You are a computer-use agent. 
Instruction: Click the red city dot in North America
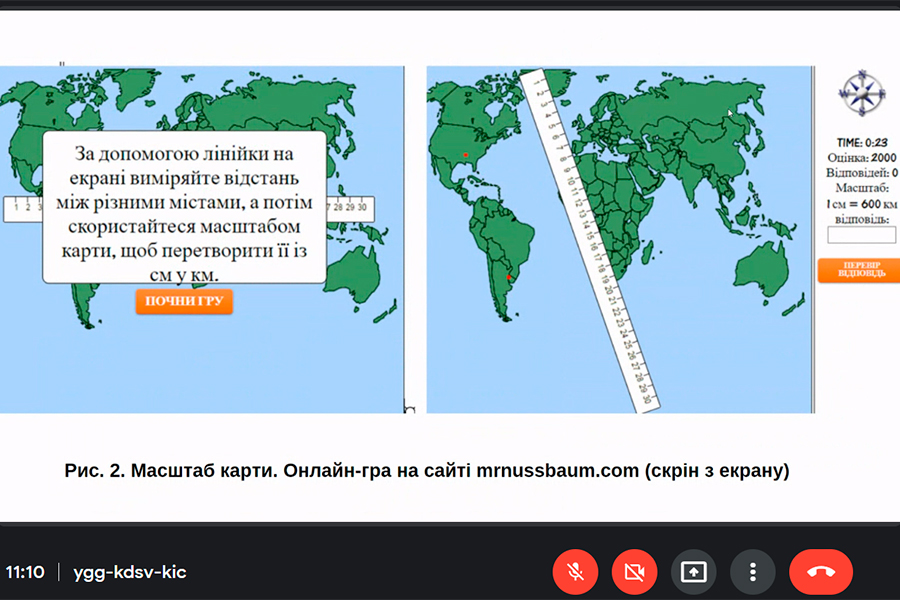pos(465,155)
